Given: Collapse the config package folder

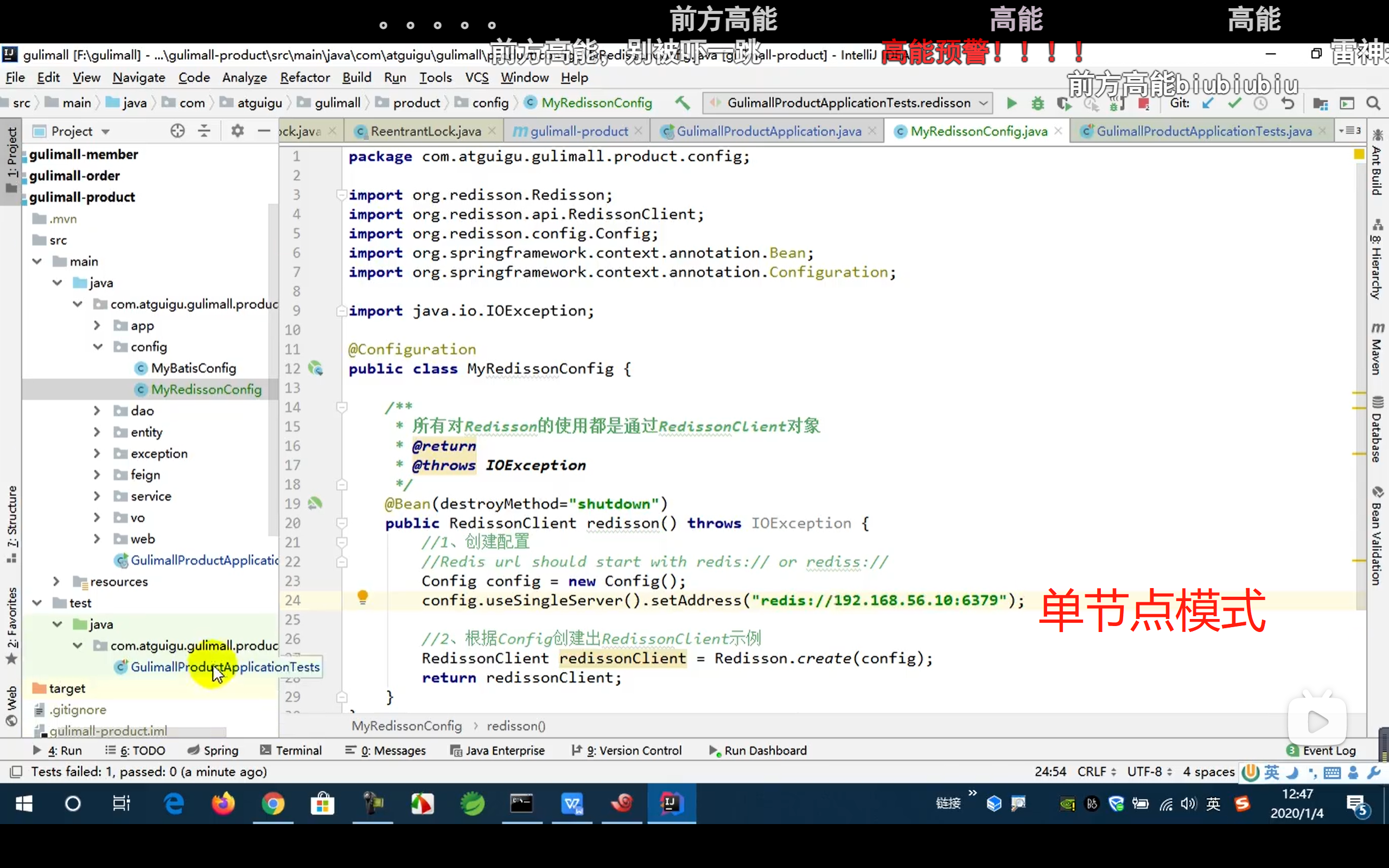Looking at the screenshot, I should [x=98, y=347].
